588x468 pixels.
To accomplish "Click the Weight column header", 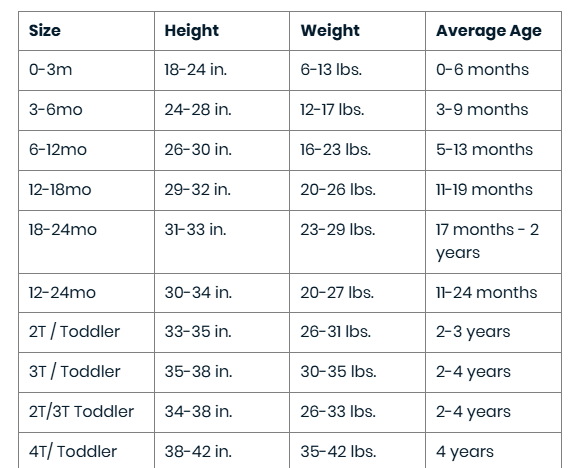I will [357, 31].
